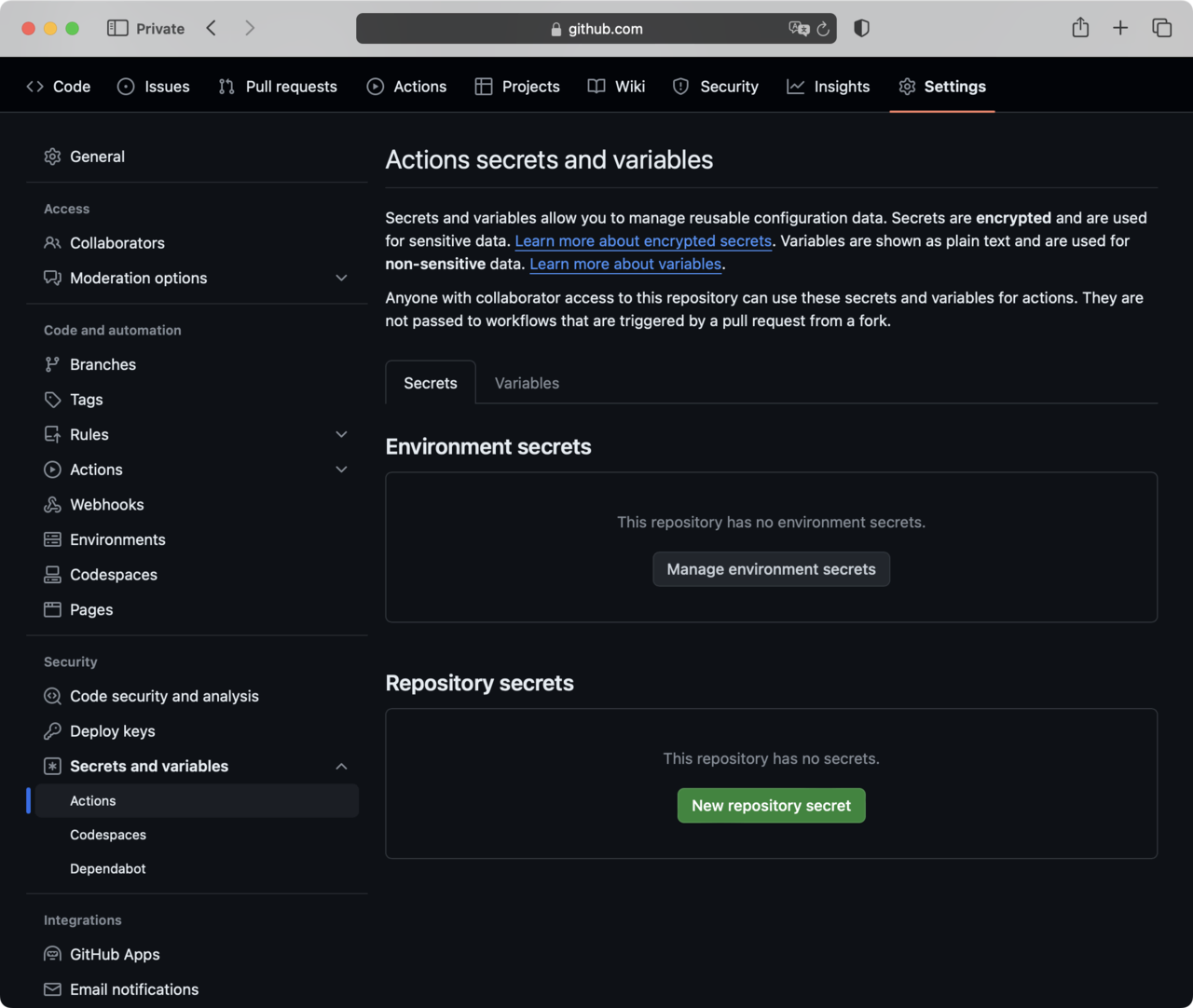
Task: Click the Safari sidebar toggle icon
Action: (x=117, y=28)
